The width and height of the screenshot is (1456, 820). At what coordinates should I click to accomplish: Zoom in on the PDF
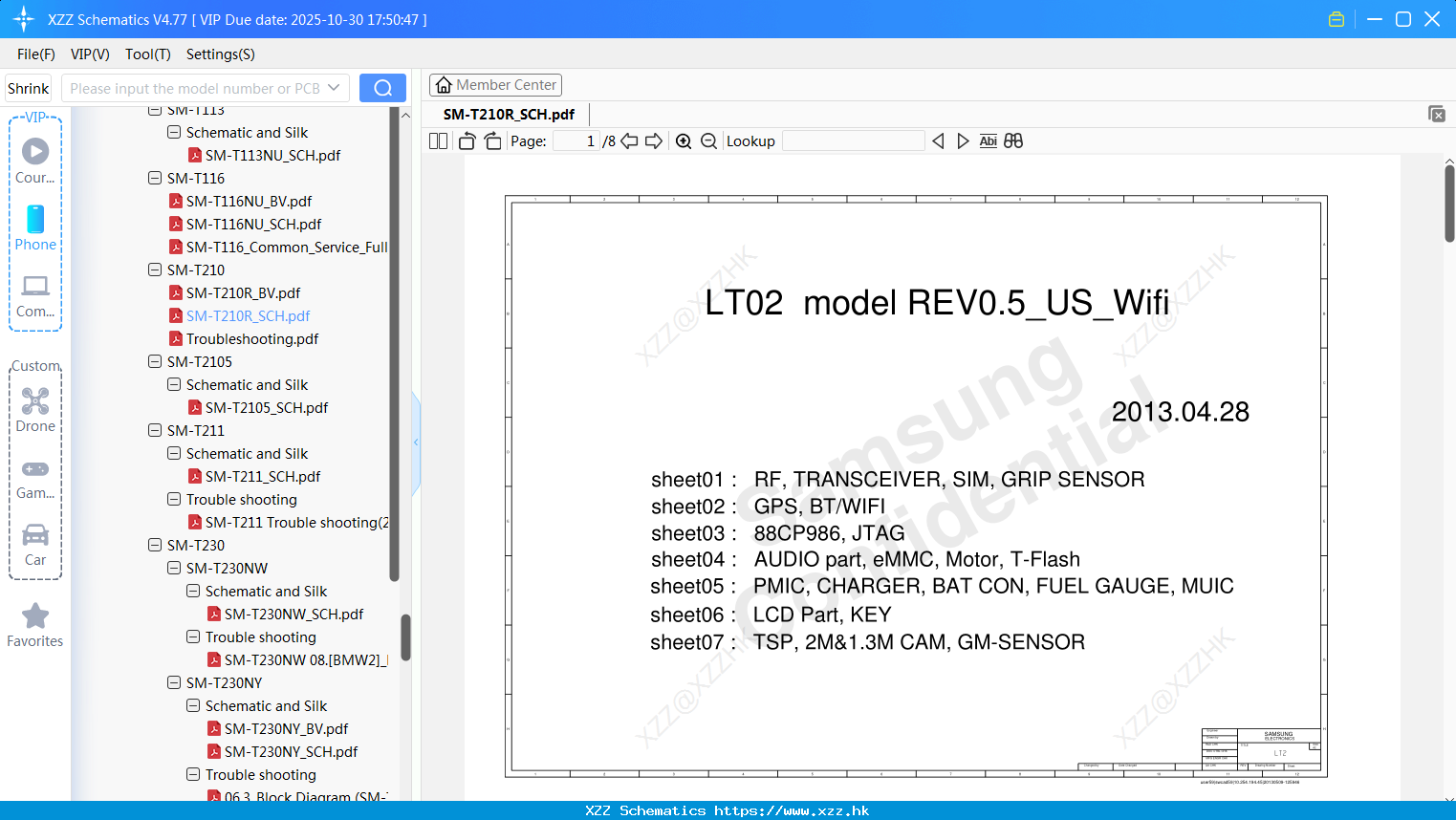pyautogui.click(x=684, y=140)
